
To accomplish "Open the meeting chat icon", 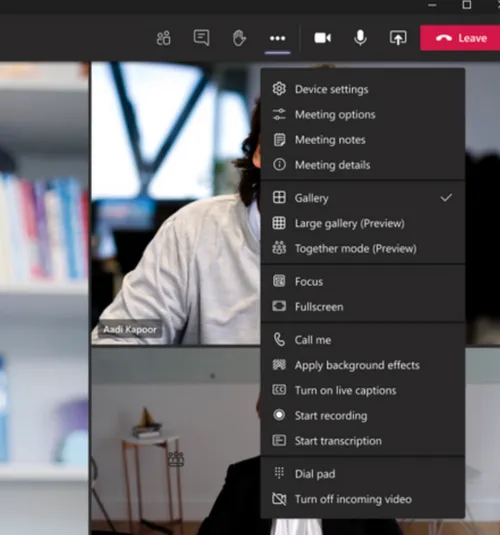I will pos(201,38).
